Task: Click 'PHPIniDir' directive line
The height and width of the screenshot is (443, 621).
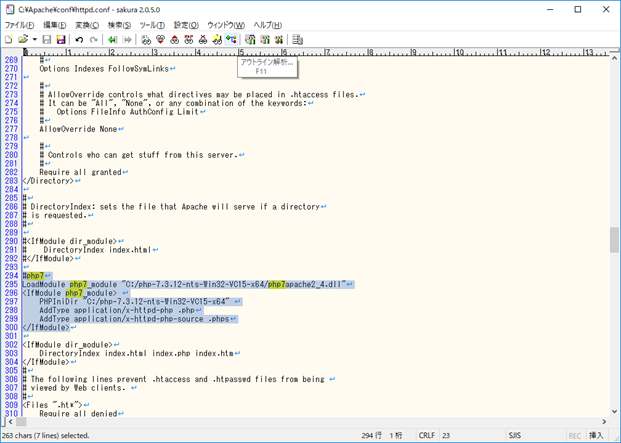Action: pos(134,301)
